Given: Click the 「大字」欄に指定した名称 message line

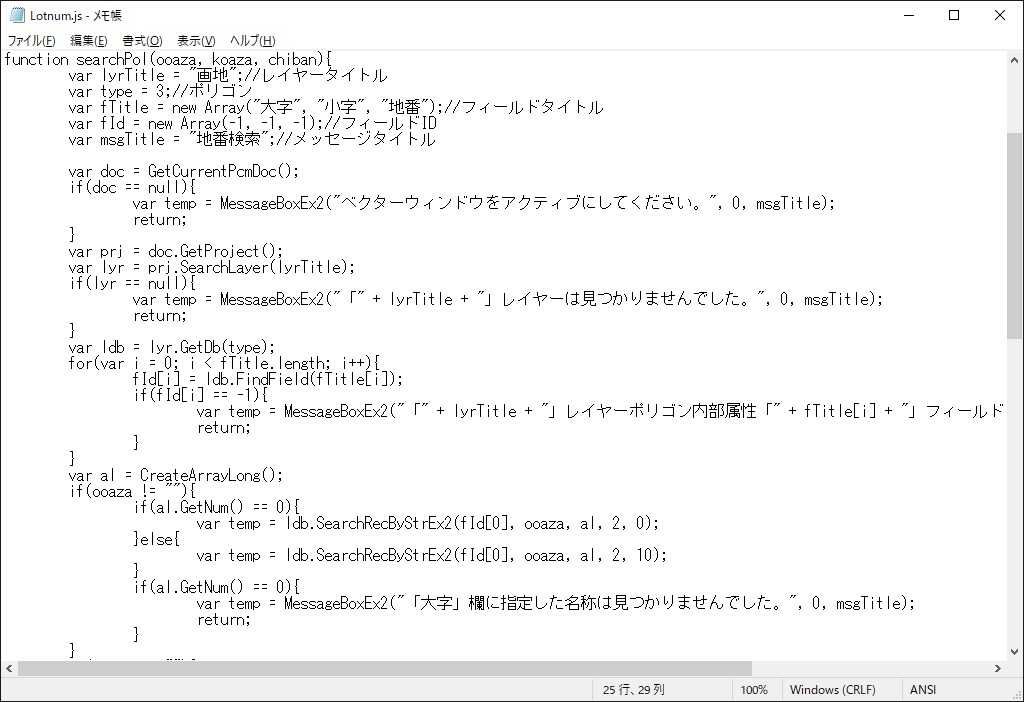Looking at the screenshot, I should (556, 603).
